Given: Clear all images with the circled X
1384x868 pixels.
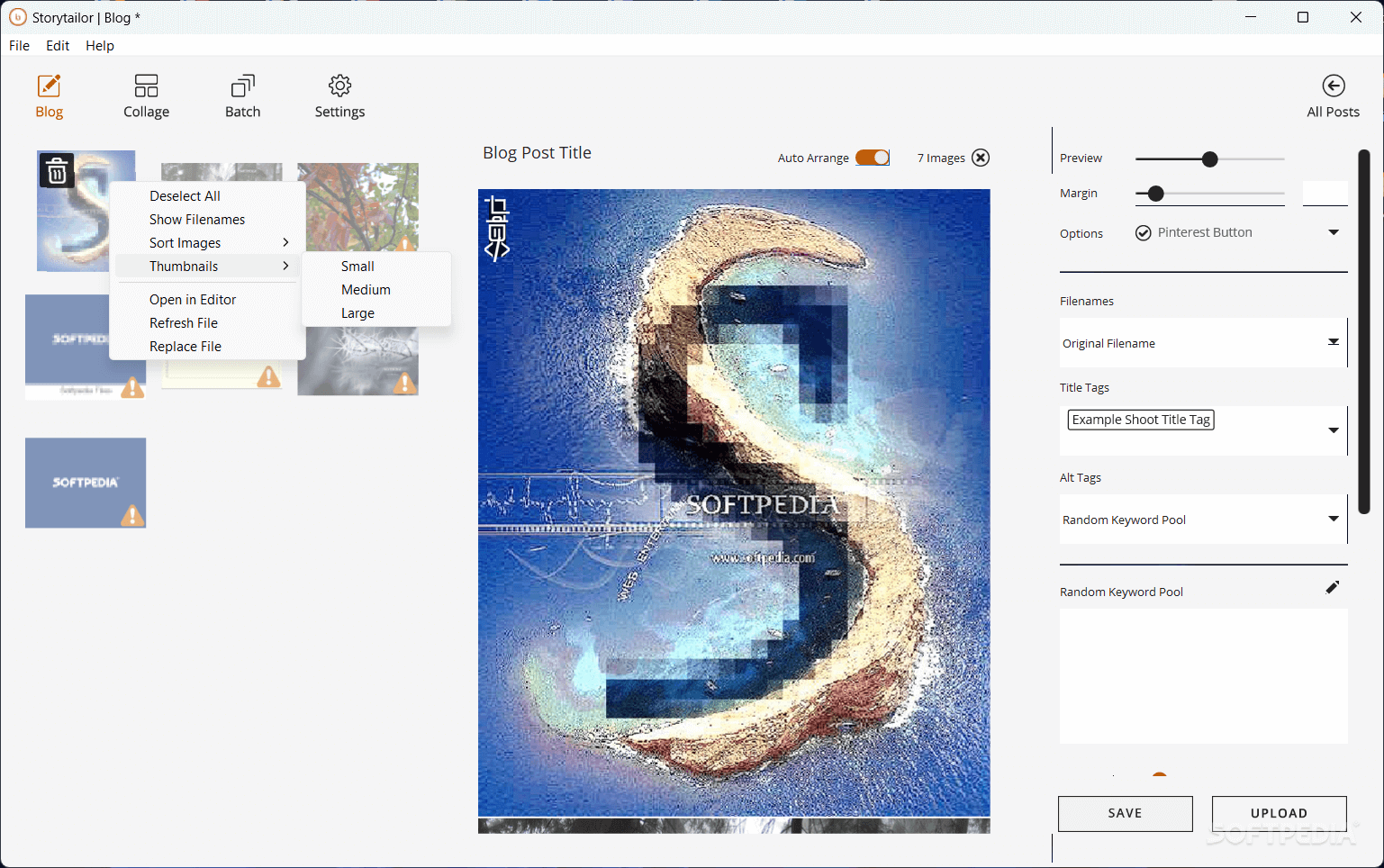Looking at the screenshot, I should 981,158.
